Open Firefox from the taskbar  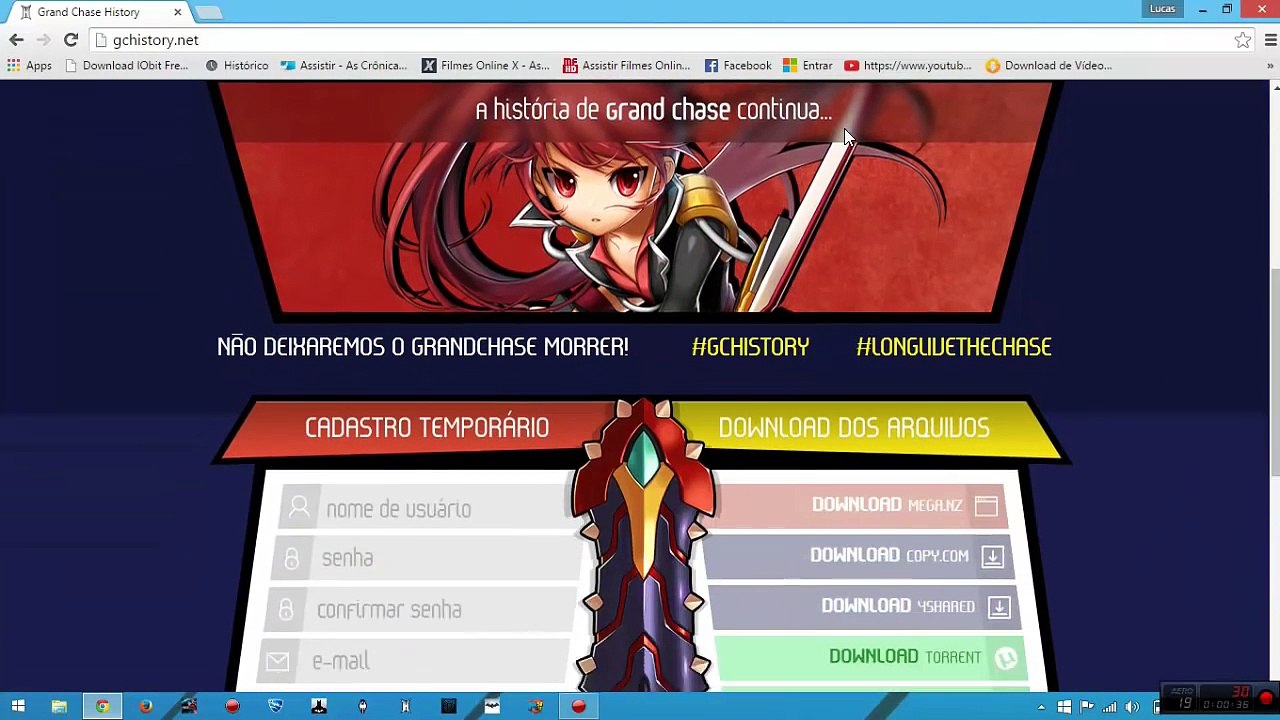click(146, 706)
